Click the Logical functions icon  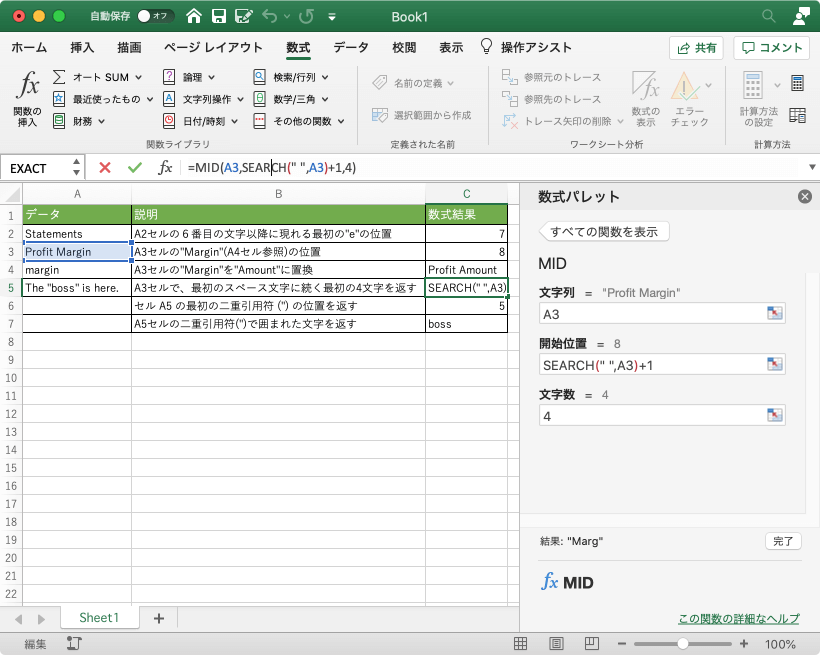click(x=169, y=77)
